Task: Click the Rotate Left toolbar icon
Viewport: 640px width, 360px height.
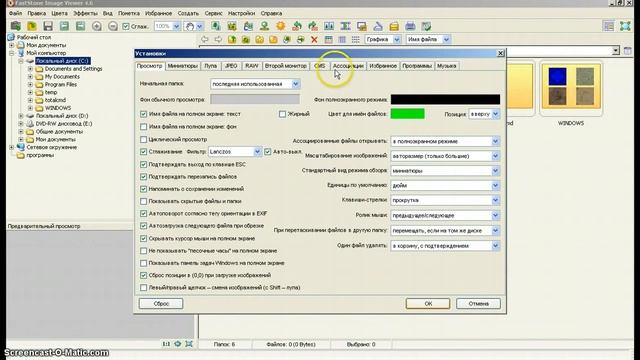Action: coord(297,26)
